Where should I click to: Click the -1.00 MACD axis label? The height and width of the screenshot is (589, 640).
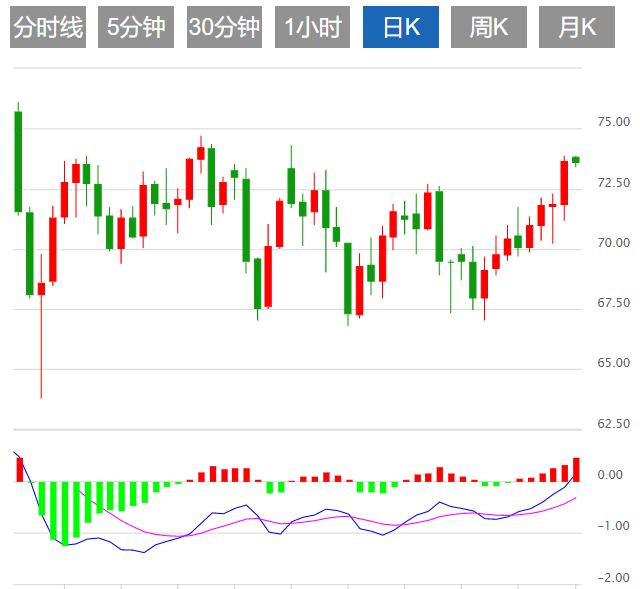pos(612,526)
